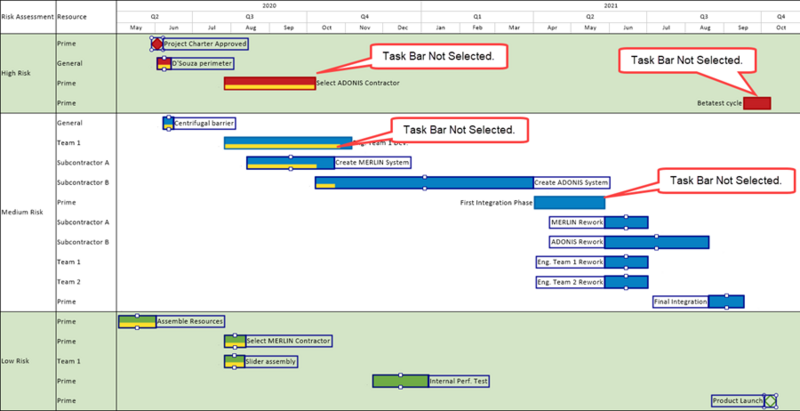Click the 'Mar' month header
Image resolution: width=800 pixels, height=411 pixels.
click(x=514, y=28)
